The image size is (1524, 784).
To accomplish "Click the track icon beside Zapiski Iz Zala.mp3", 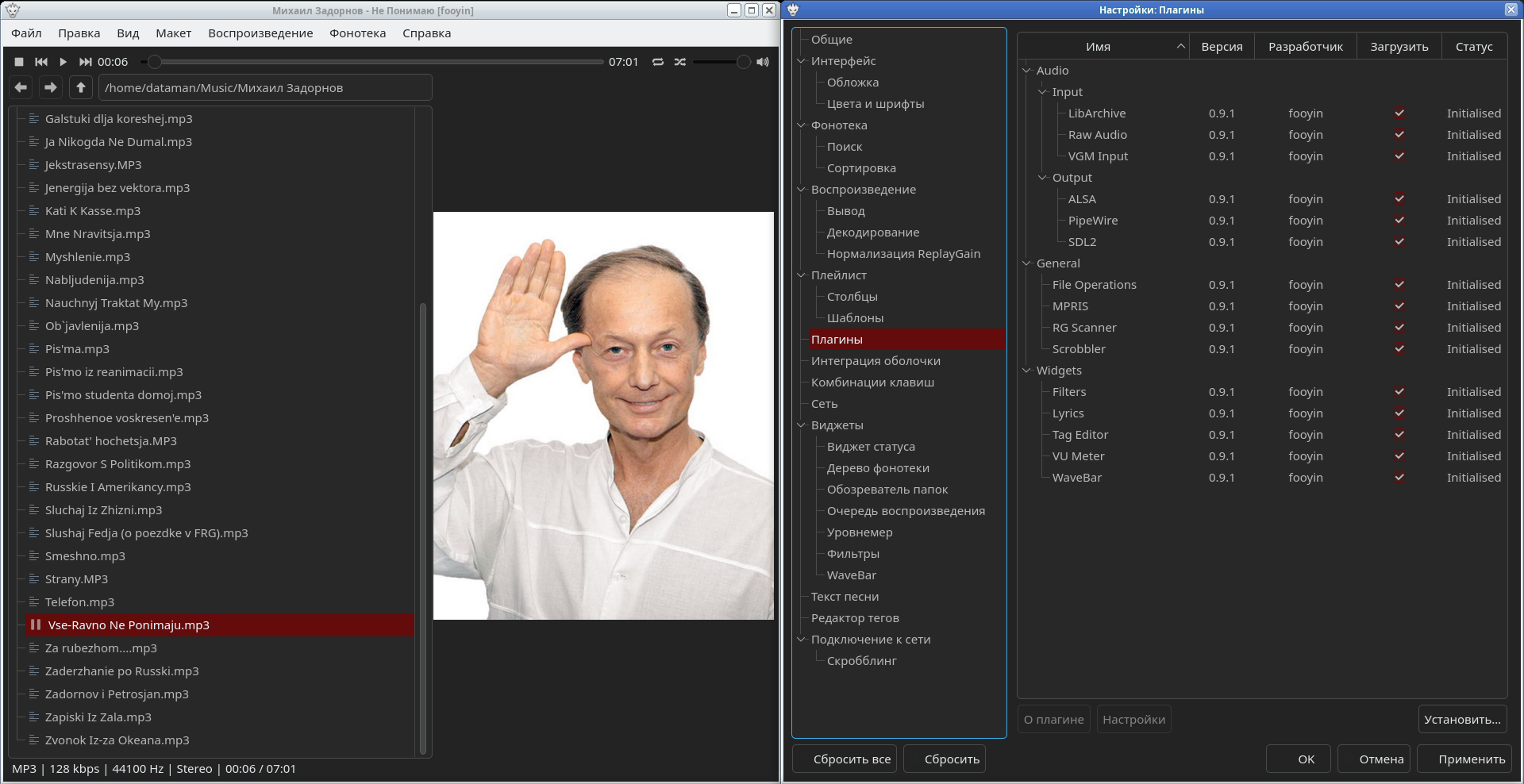I will [34, 717].
